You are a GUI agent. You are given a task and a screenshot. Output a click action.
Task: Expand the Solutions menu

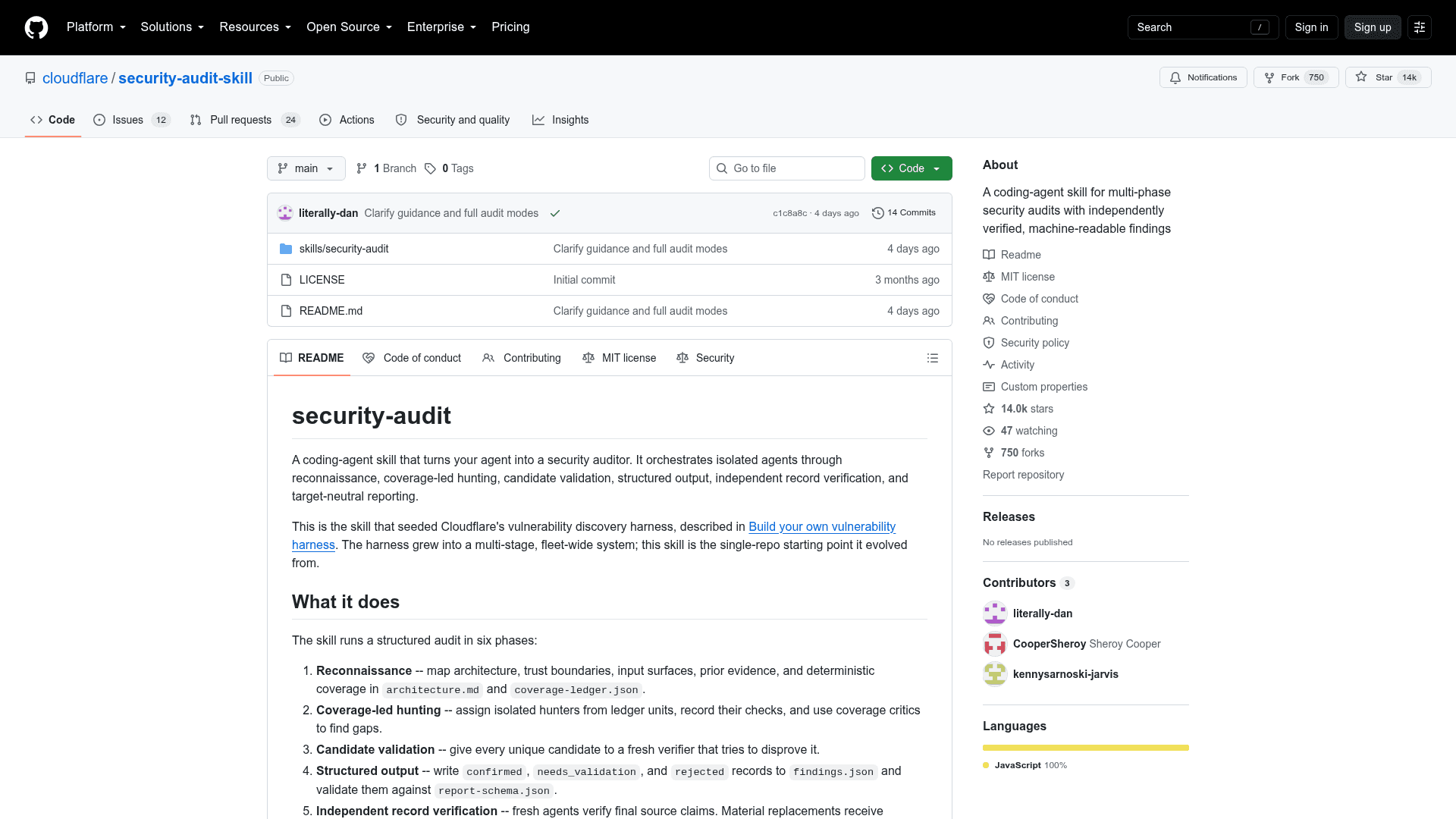click(172, 27)
